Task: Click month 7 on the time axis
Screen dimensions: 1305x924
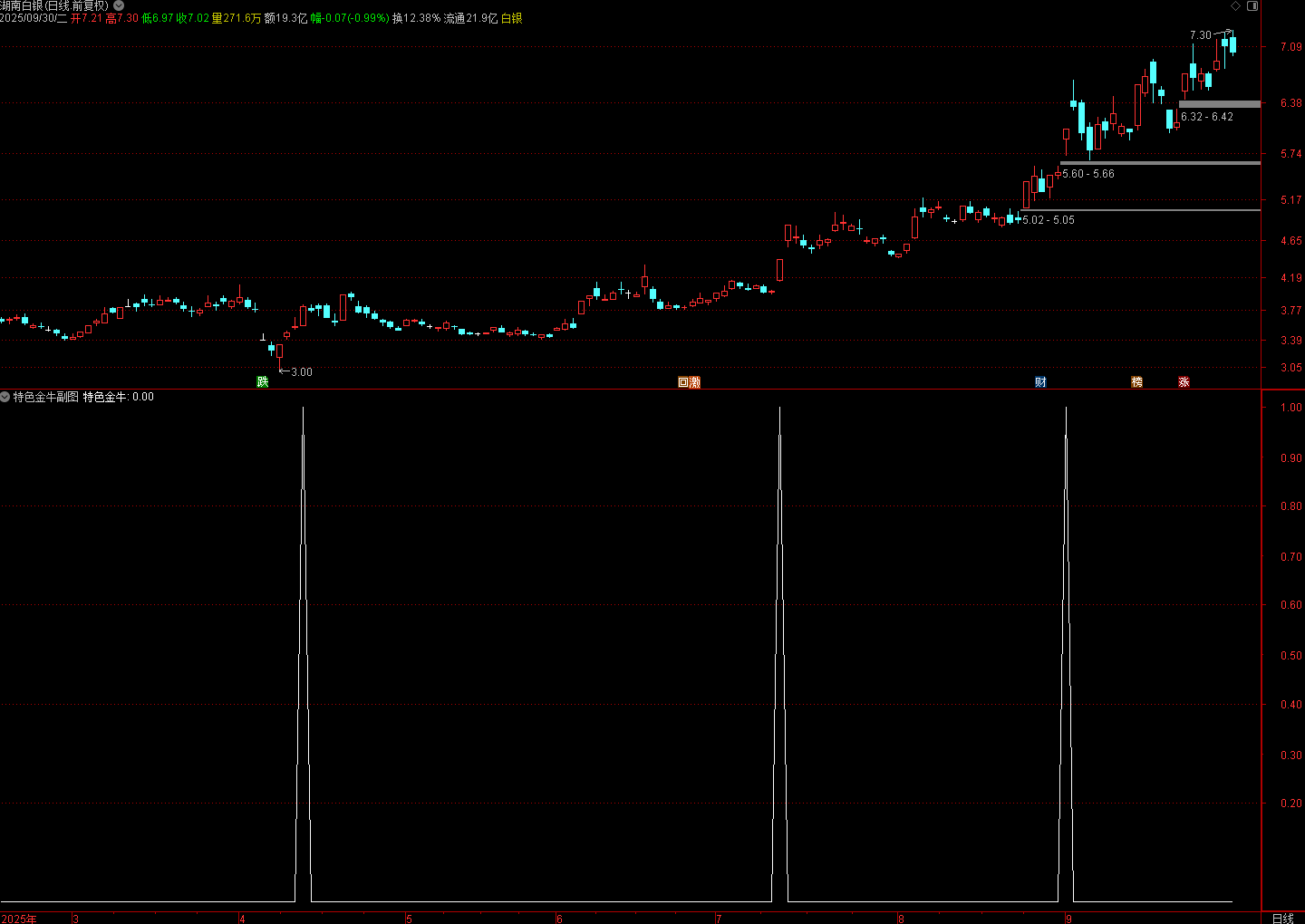Action: click(719, 919)
